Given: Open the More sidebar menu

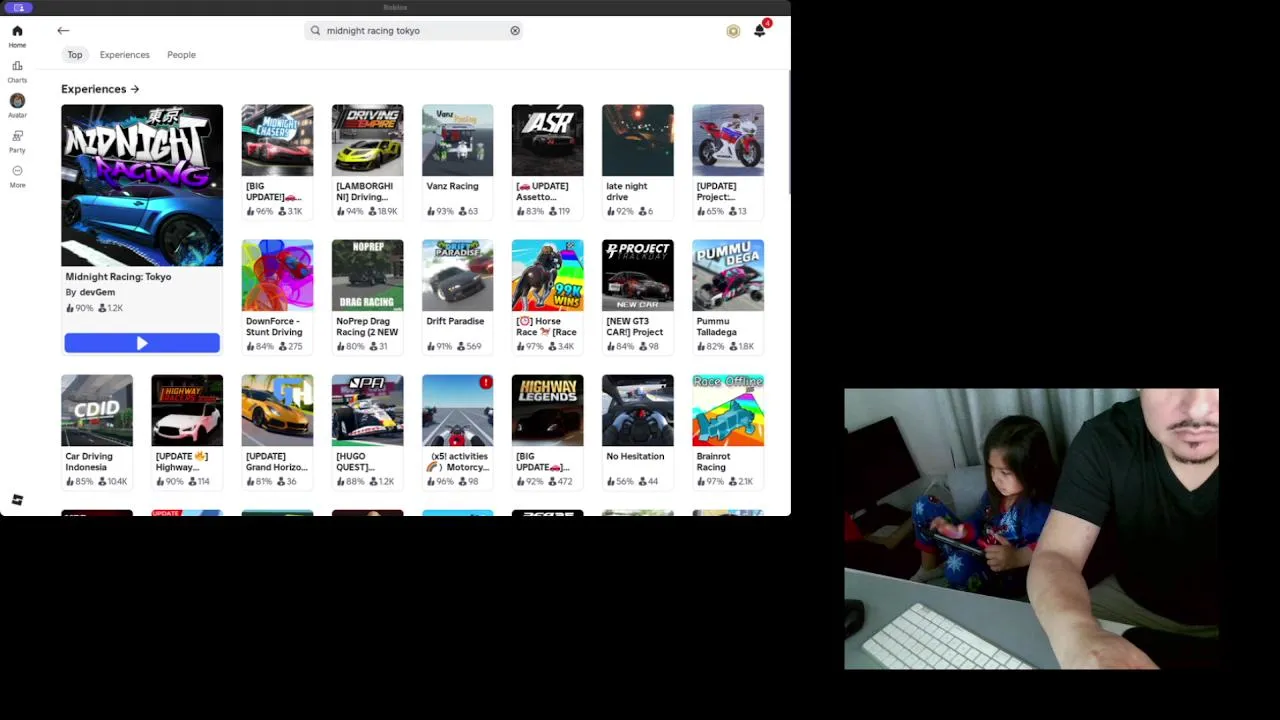Looking at the screenshot, I should point(17,176).
